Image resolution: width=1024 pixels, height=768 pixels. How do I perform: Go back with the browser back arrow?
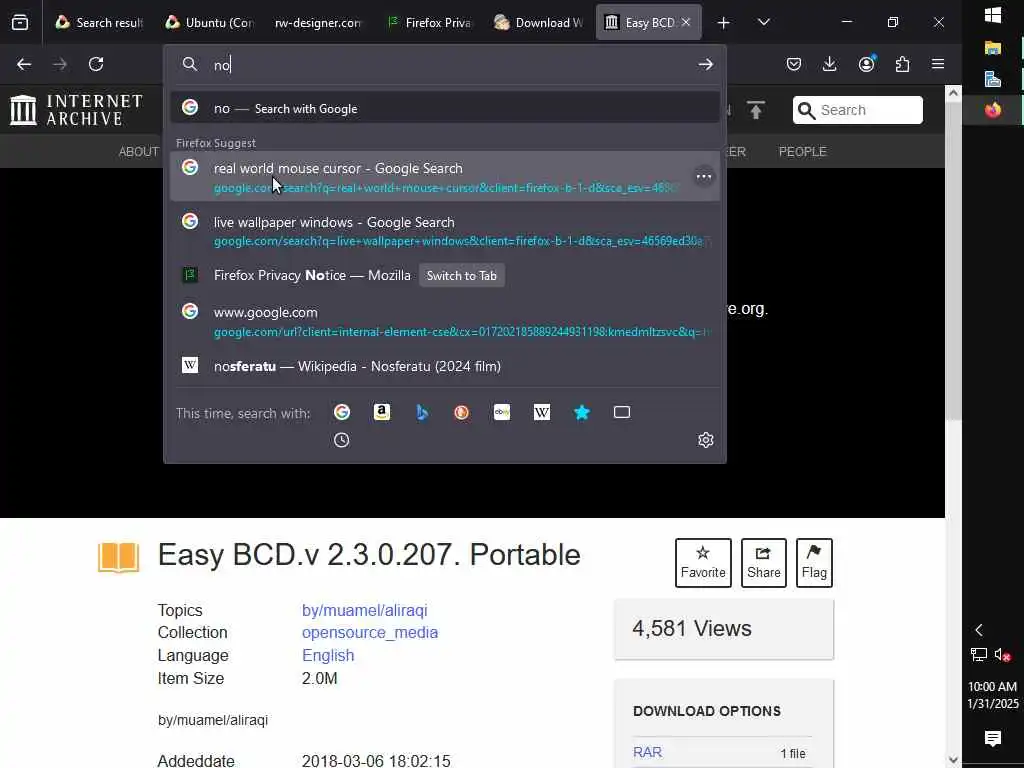point(24,64)
